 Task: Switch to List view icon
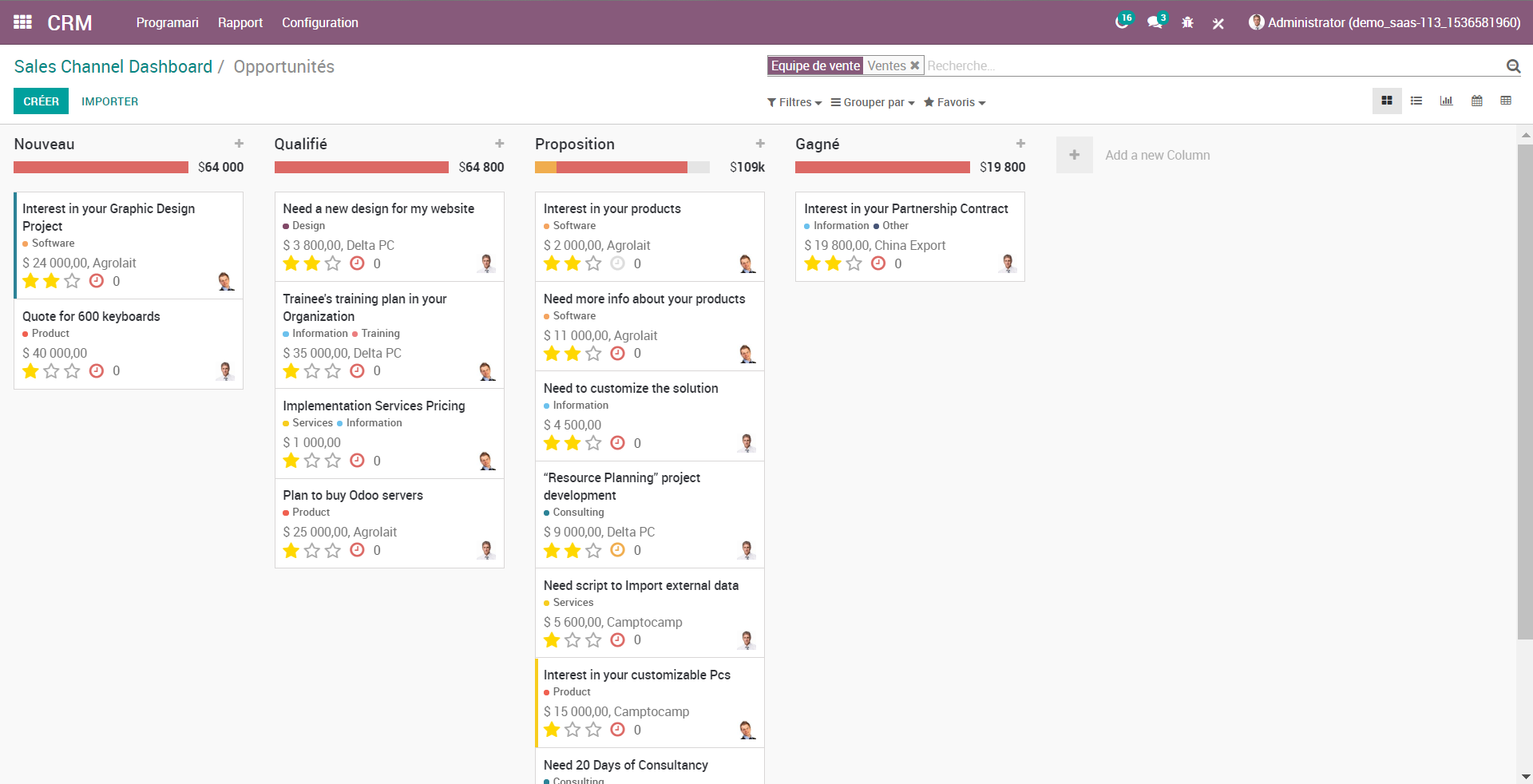click(1416, 101)
